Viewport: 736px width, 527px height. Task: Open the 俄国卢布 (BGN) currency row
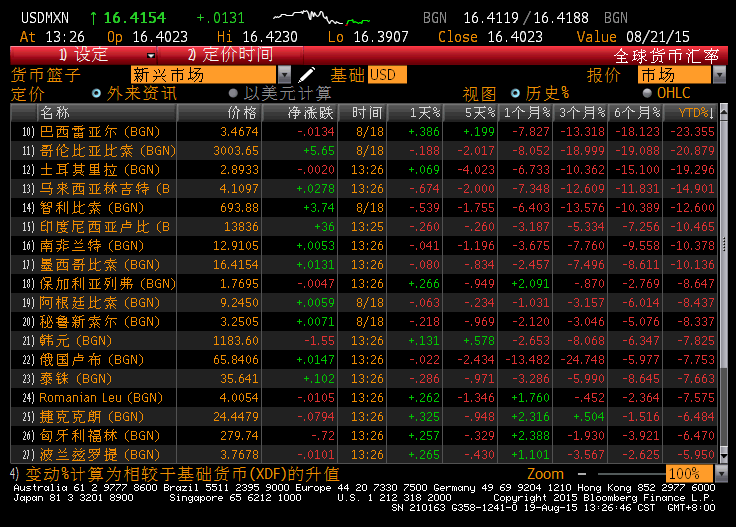pyautogui.click(x=92, y=359)
